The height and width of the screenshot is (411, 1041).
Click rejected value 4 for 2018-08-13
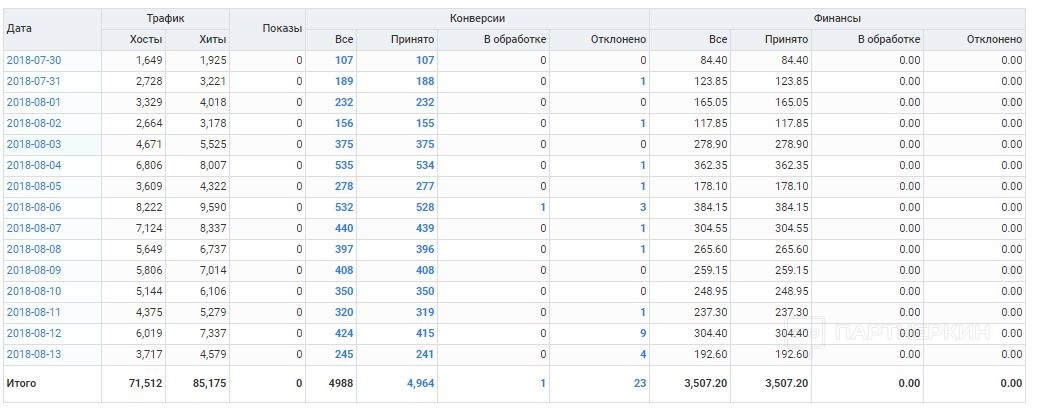coord(643,355)
